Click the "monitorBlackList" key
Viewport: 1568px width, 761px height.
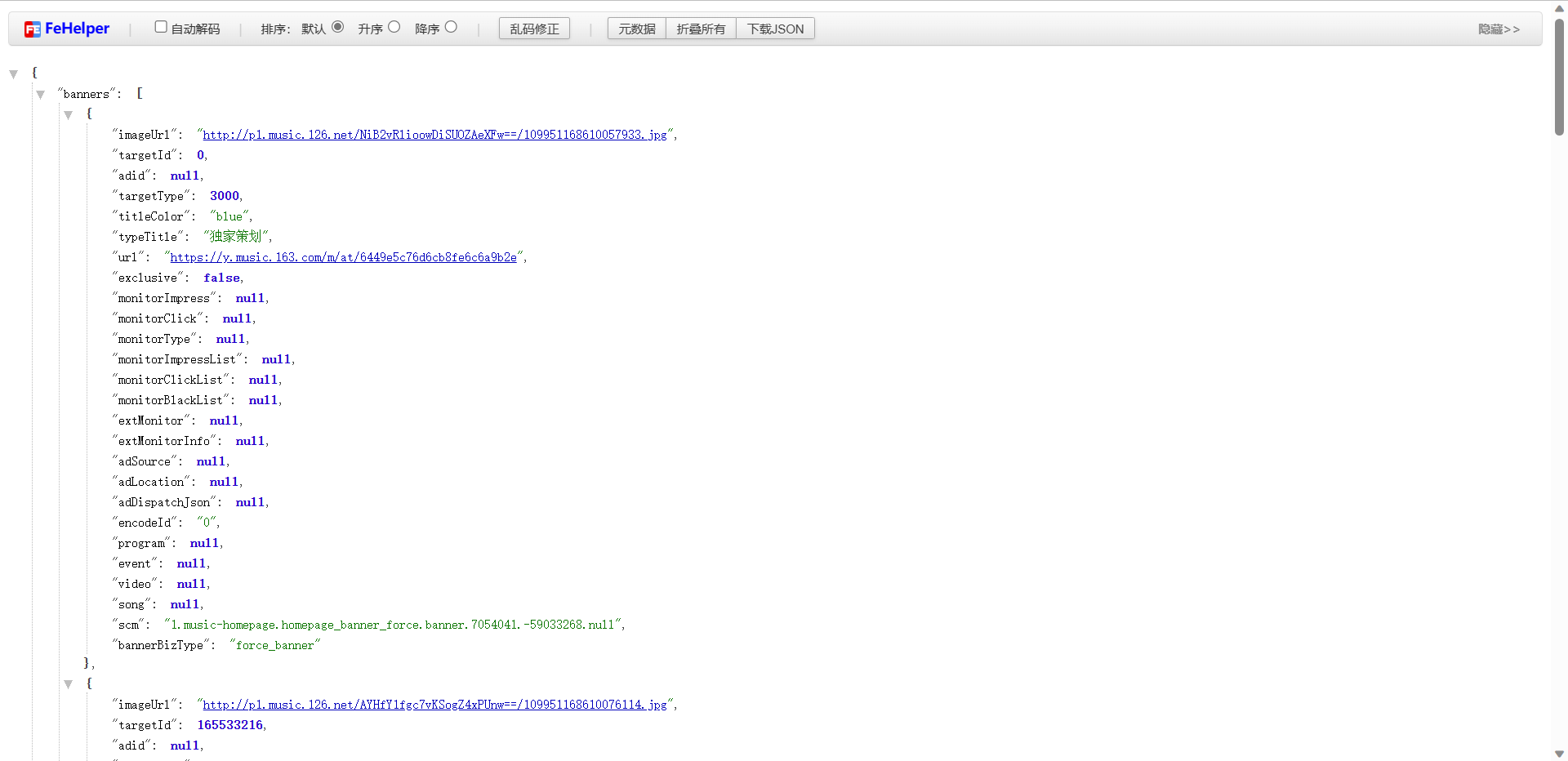[x=171, y=400]
